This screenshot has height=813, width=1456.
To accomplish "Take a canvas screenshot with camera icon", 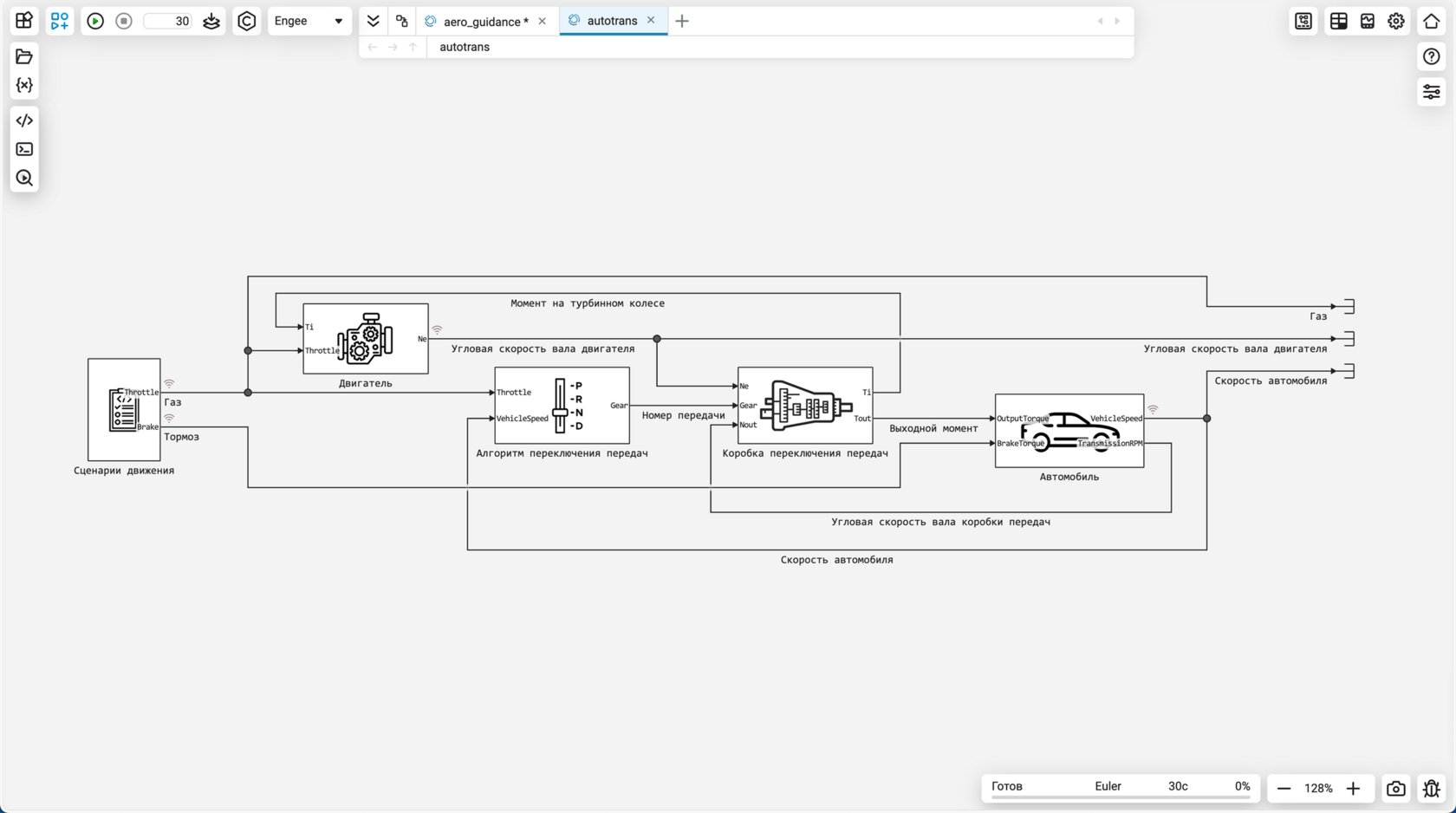I will [x=1396, y=789].
